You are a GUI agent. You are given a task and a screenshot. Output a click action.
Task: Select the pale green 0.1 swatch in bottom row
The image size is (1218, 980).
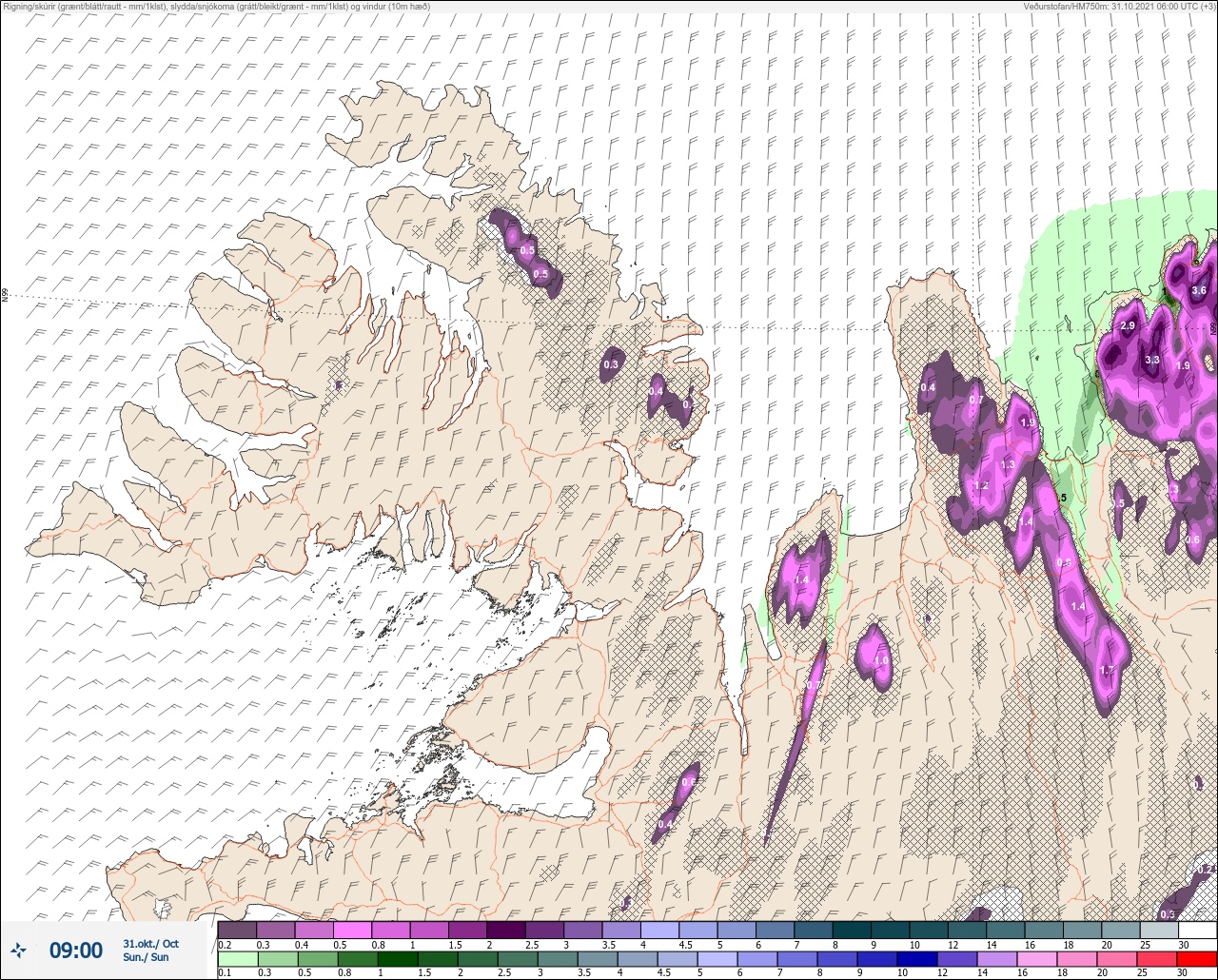pos(237,958)
